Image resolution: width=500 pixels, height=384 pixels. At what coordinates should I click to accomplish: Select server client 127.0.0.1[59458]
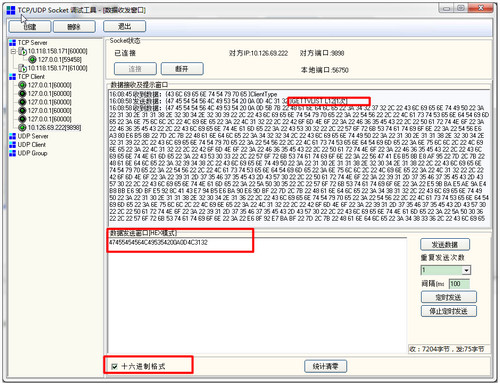[59, 60]
